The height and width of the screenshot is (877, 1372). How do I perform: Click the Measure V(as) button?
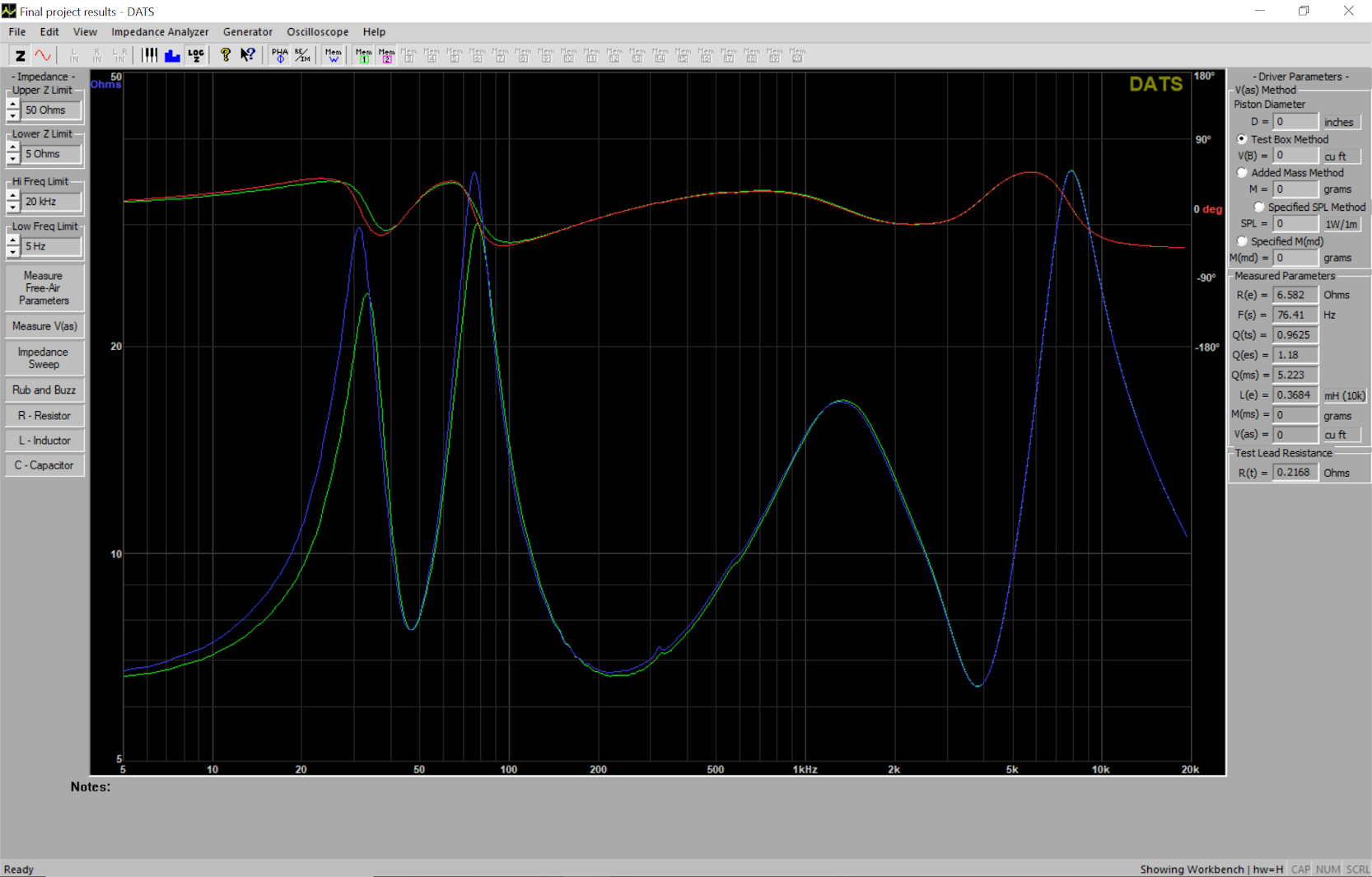pyautogui.click(x=44, y=326)
